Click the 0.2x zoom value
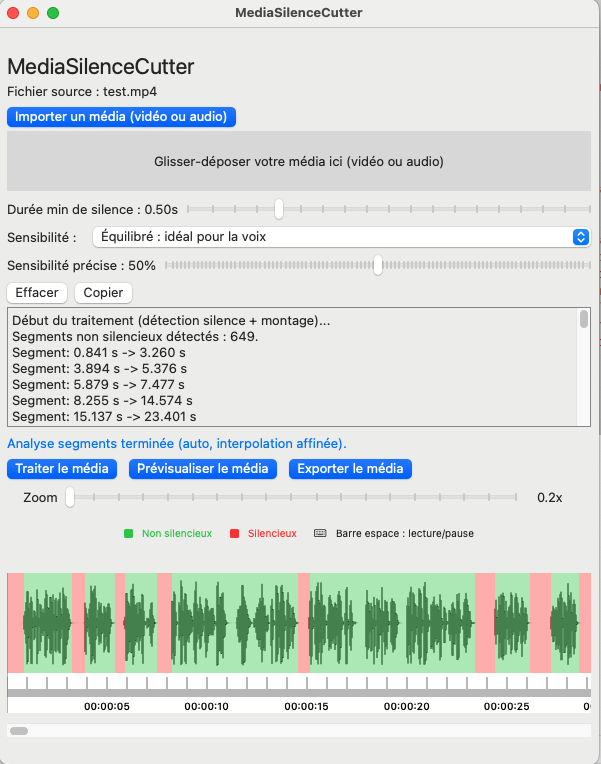 (x=550, y=497)
